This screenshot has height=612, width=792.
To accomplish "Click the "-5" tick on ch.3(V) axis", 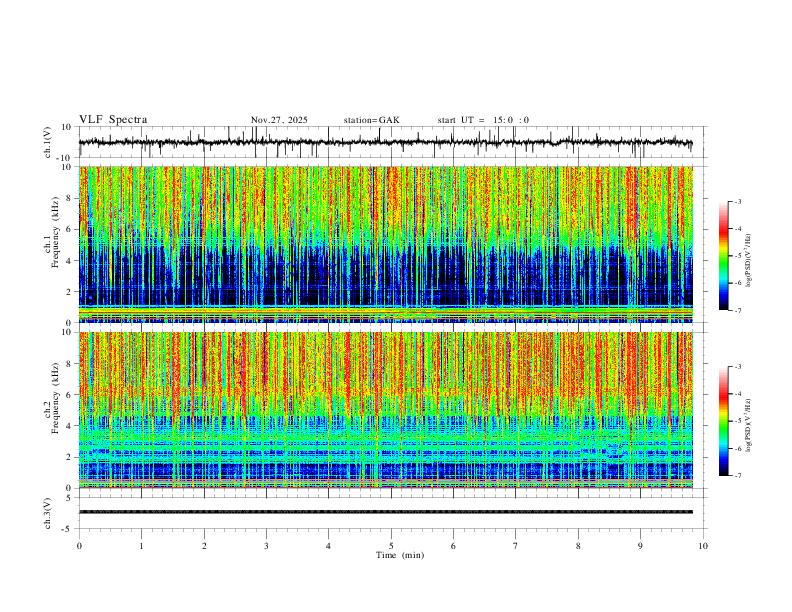I will 68,529.
